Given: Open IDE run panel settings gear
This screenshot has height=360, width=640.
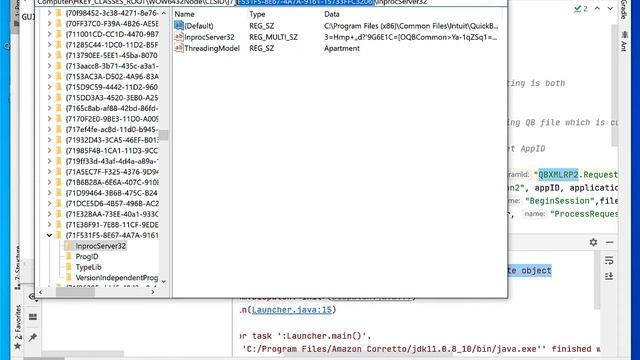Looking at the screenshot, I should (593, 242).
